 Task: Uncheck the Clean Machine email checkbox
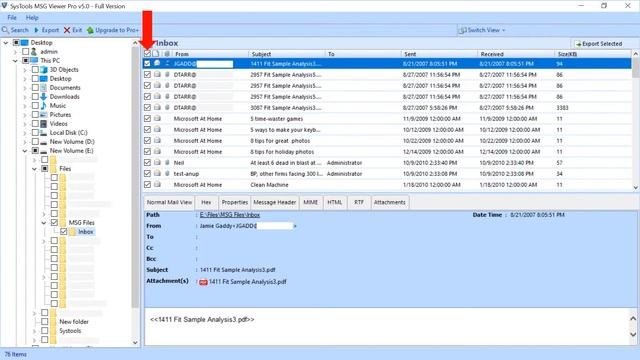147,185
